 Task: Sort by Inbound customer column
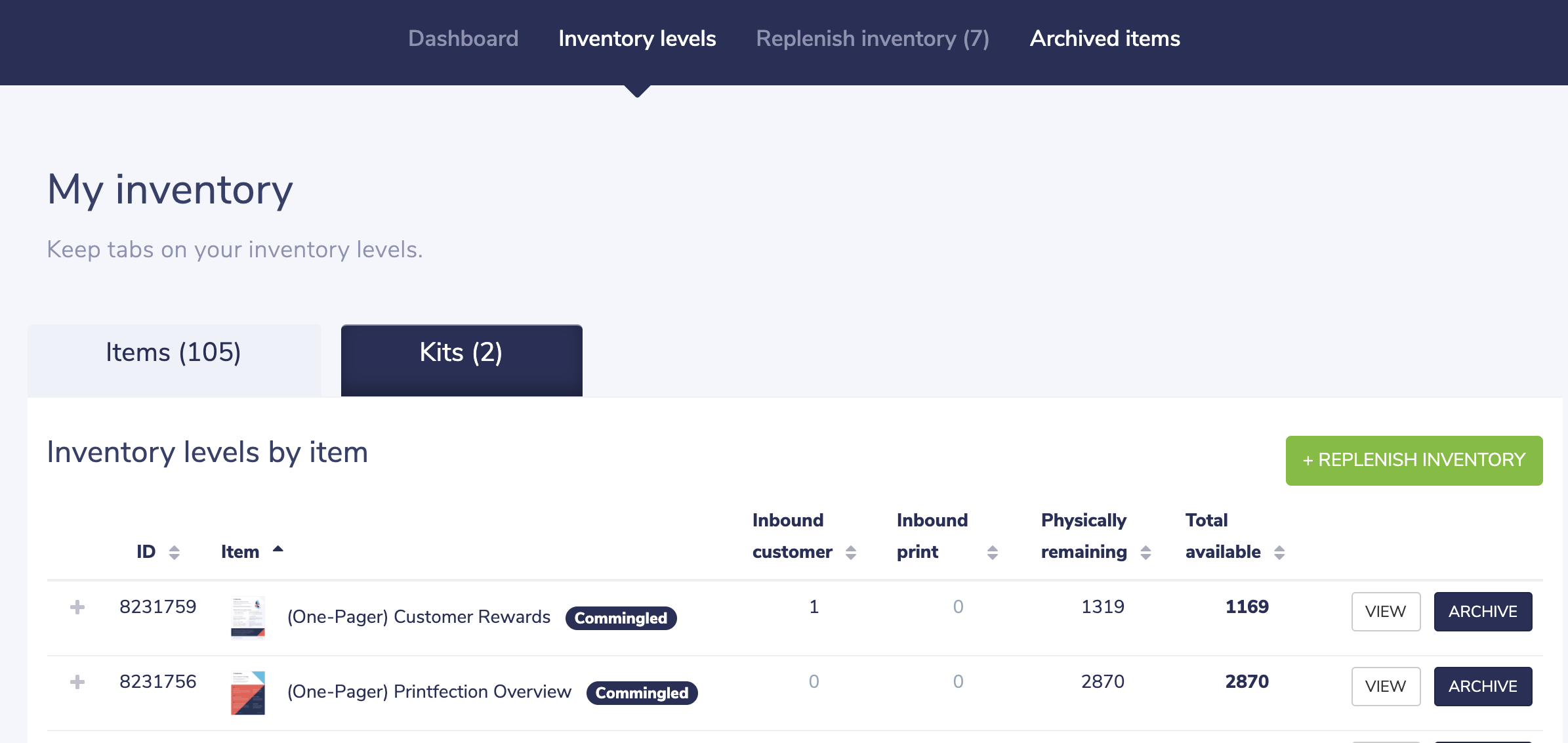coord(850,552)
